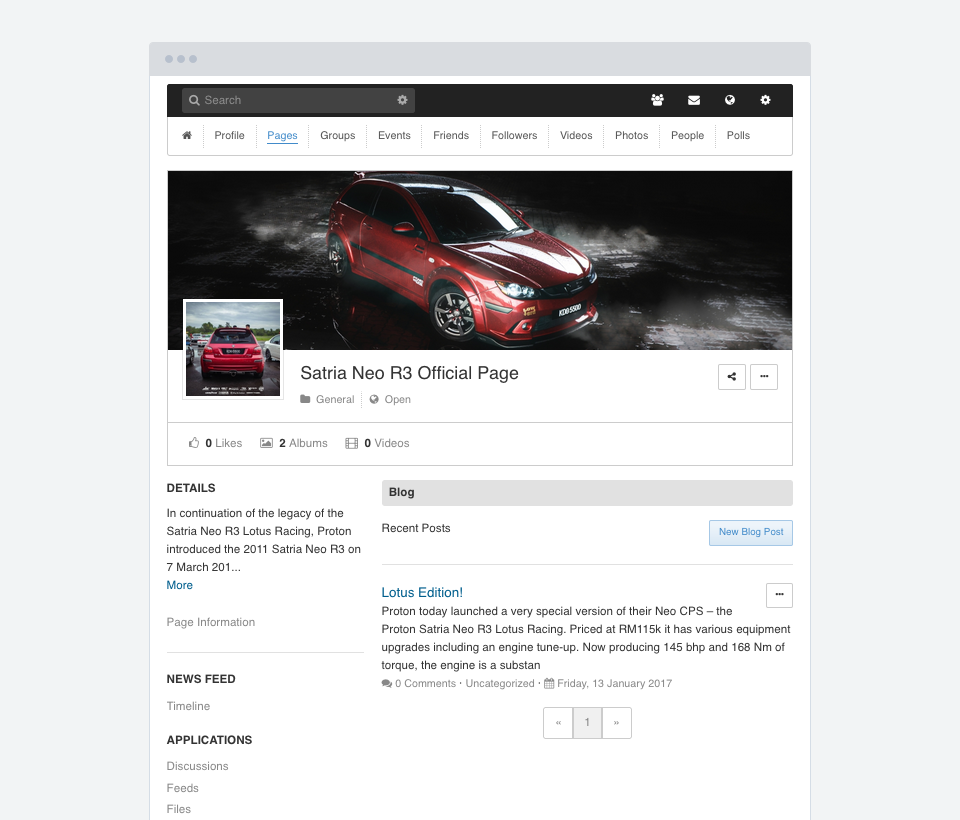Open Timeline under News Feed
960x820 pixels.
pyautogui.click(x=189, y=706)
